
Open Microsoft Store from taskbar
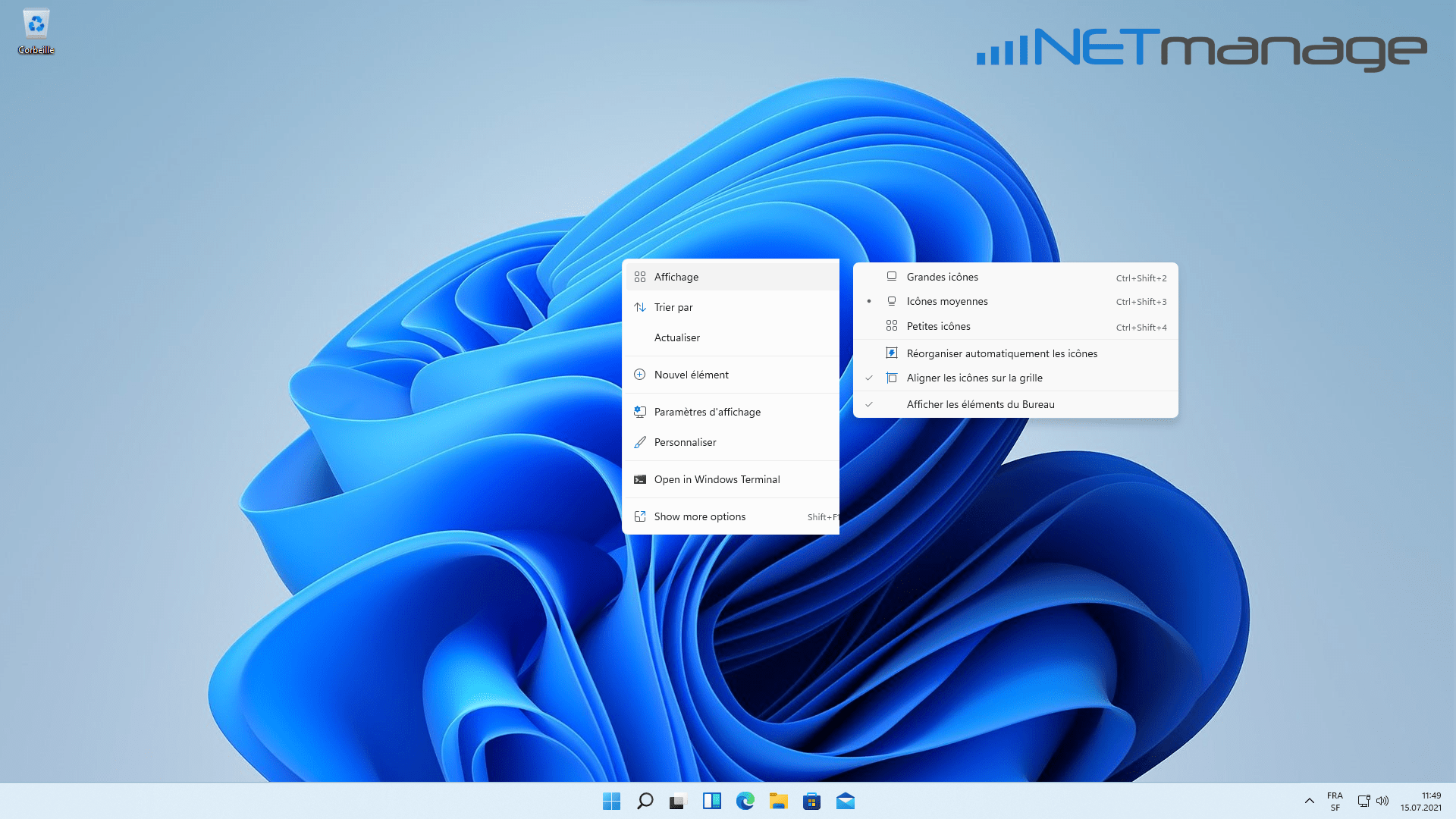(x=811, y=801)
